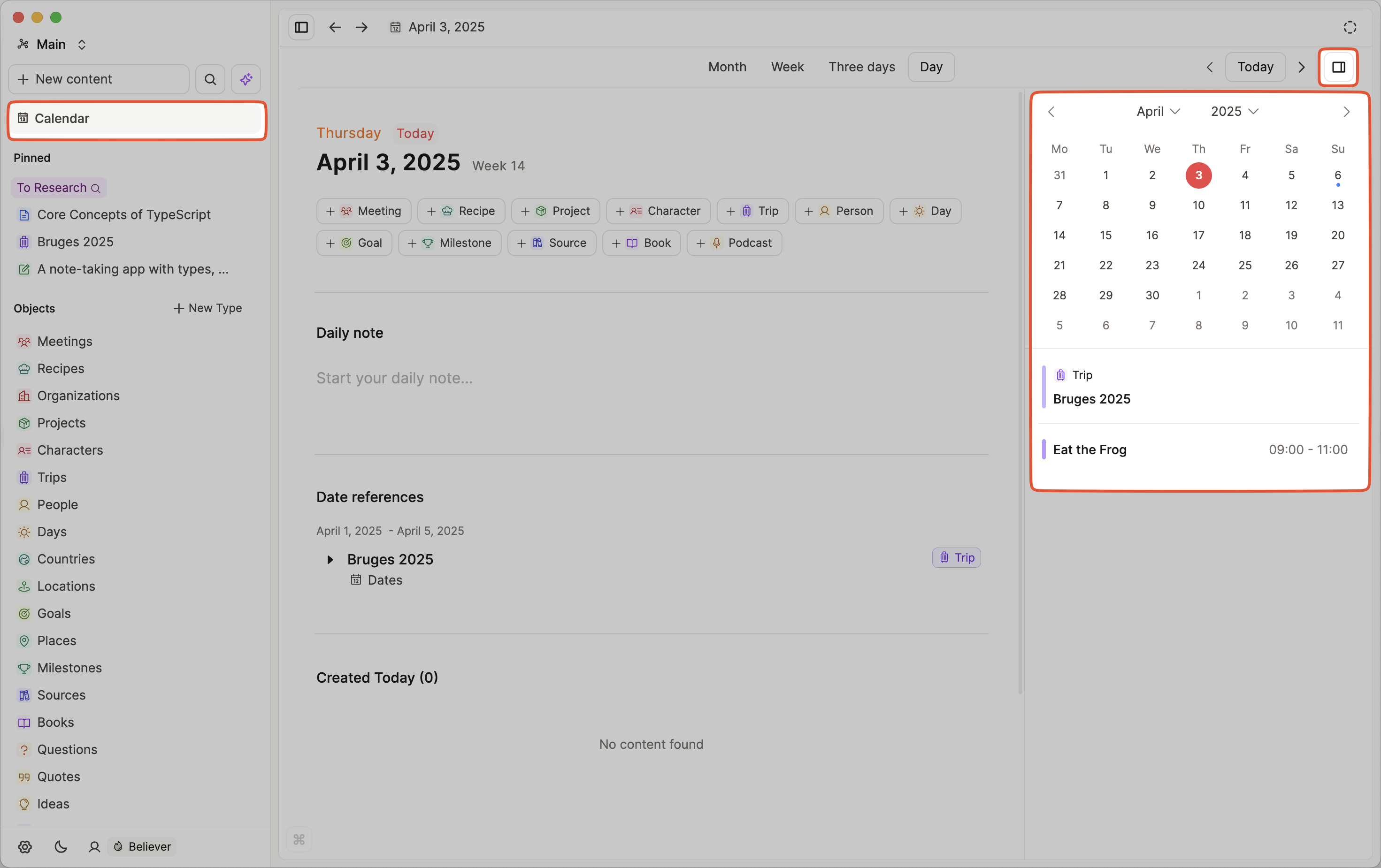Open the Trips object type
The width and height of the screenshot is (1381, 868).
click(x=52, y=477)
